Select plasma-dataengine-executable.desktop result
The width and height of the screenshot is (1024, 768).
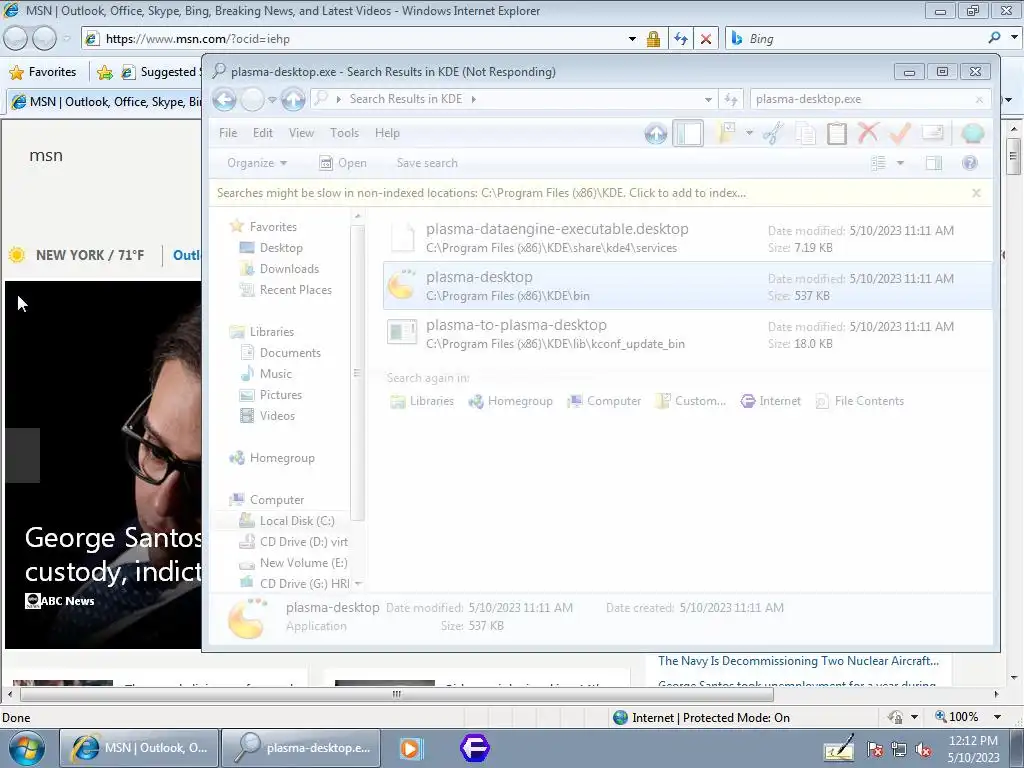687,238
